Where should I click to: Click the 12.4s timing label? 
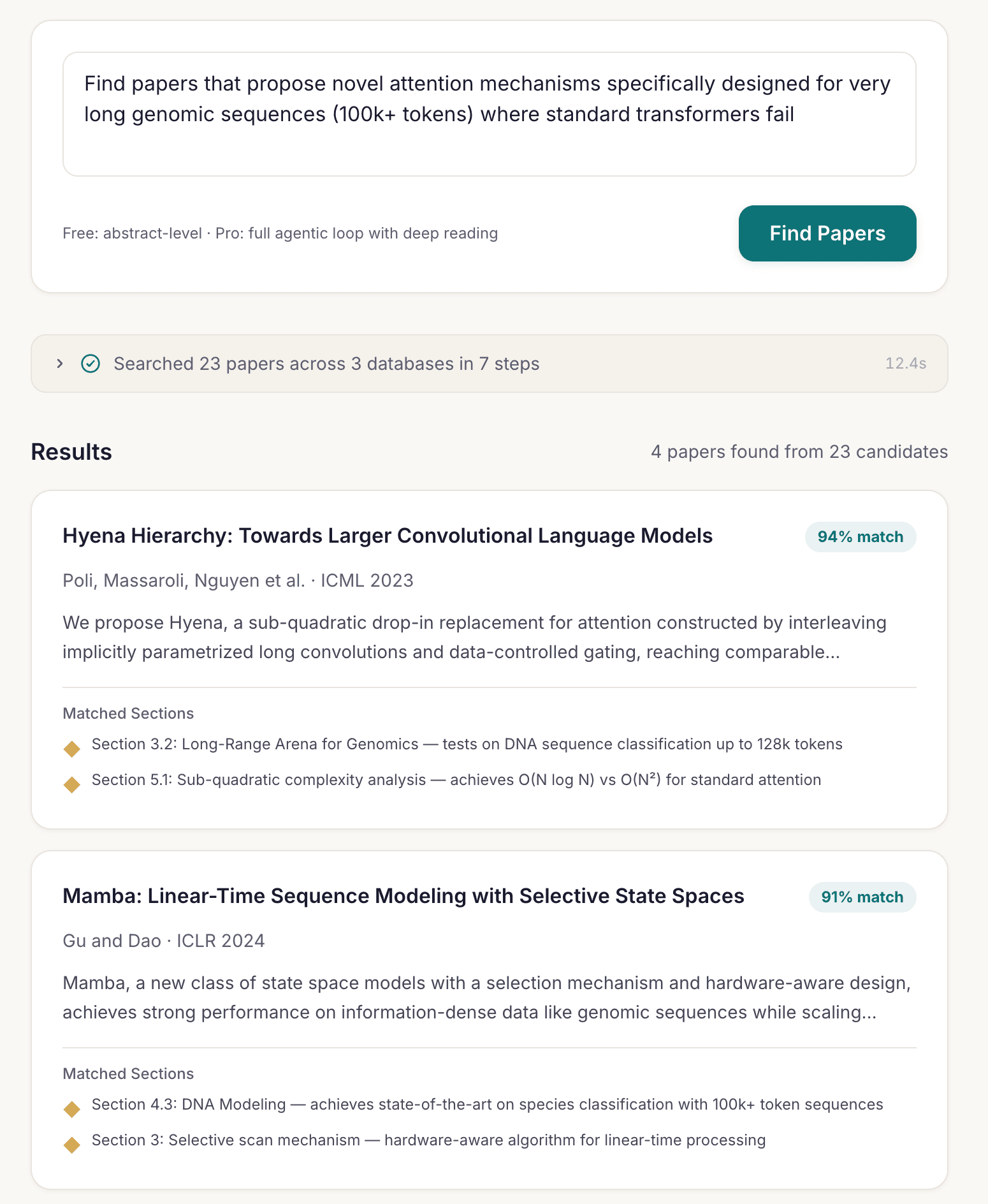(905, 363)
